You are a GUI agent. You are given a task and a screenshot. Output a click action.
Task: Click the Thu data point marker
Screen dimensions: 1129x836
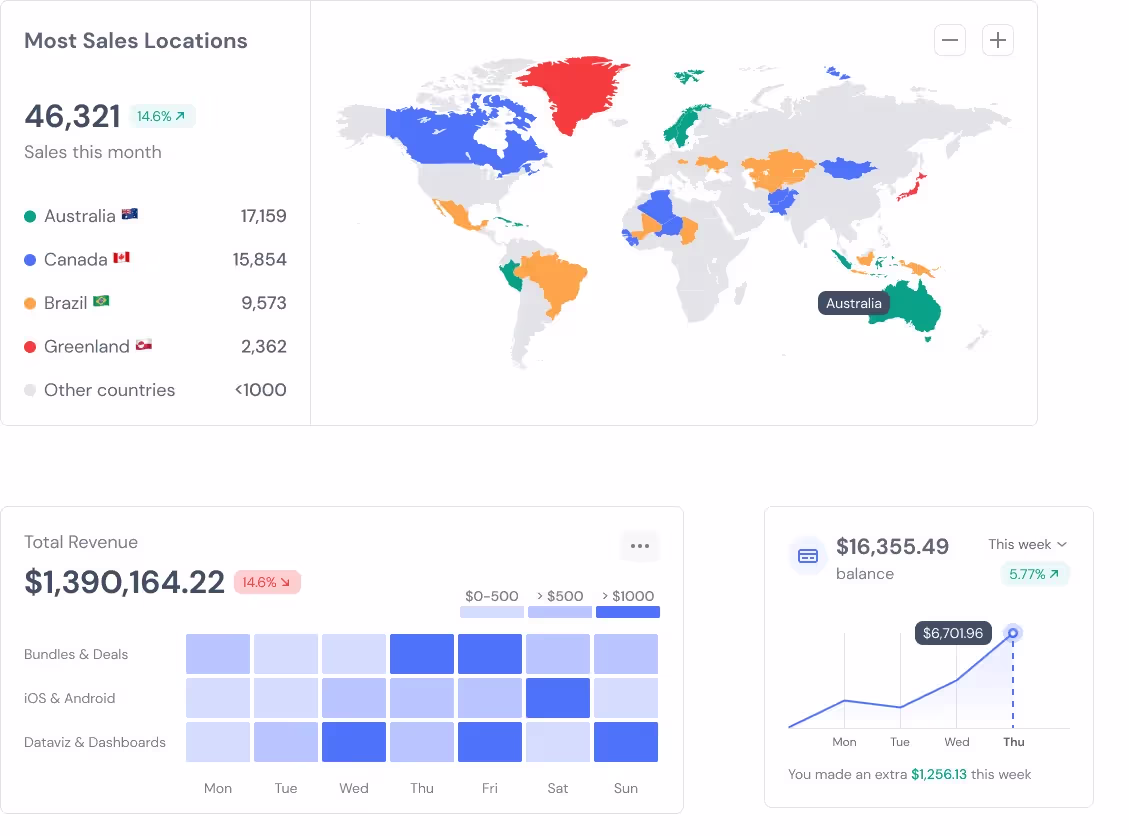click(x=1013, y=633)
